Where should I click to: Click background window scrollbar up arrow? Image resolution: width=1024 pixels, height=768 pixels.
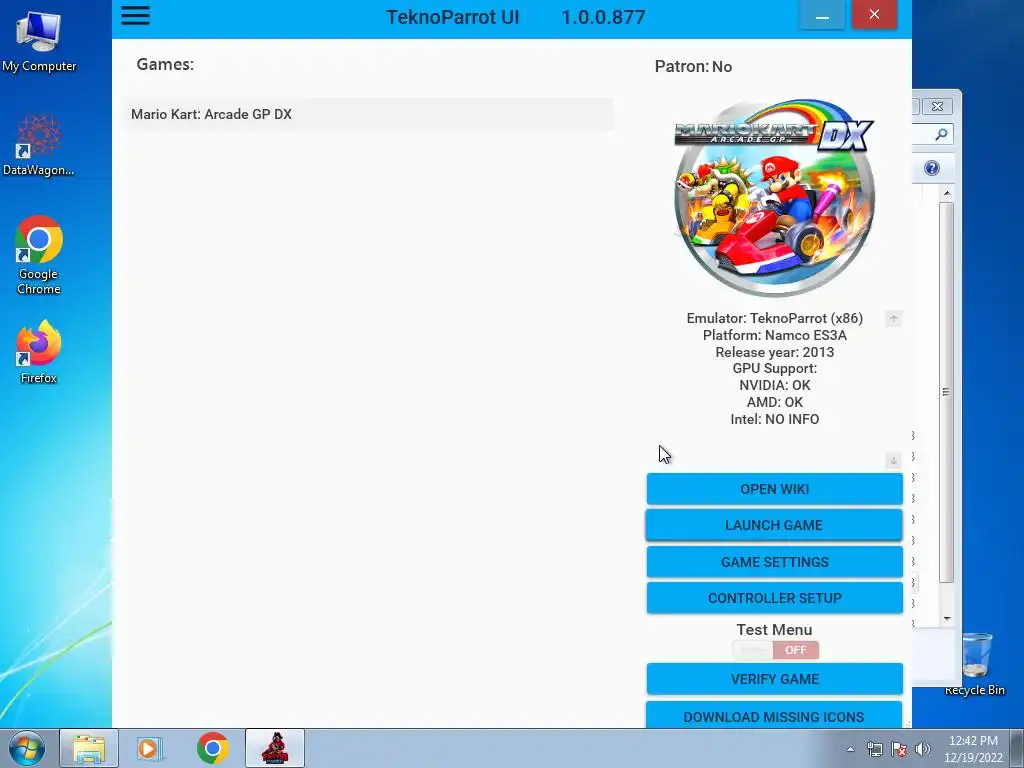pos(947,193)
